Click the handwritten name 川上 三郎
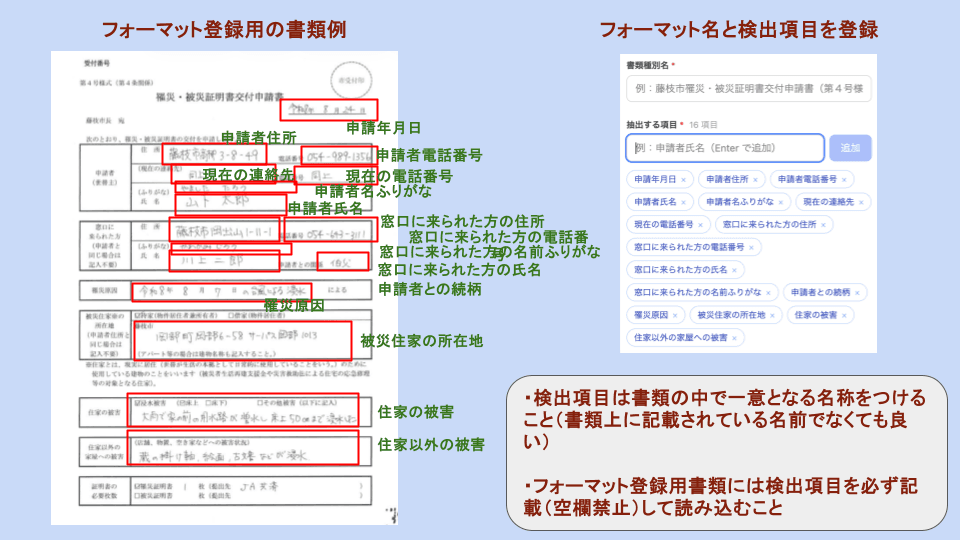Image resolution: width=960 pixels, height=540 pixels. click(x=212, y=260)
